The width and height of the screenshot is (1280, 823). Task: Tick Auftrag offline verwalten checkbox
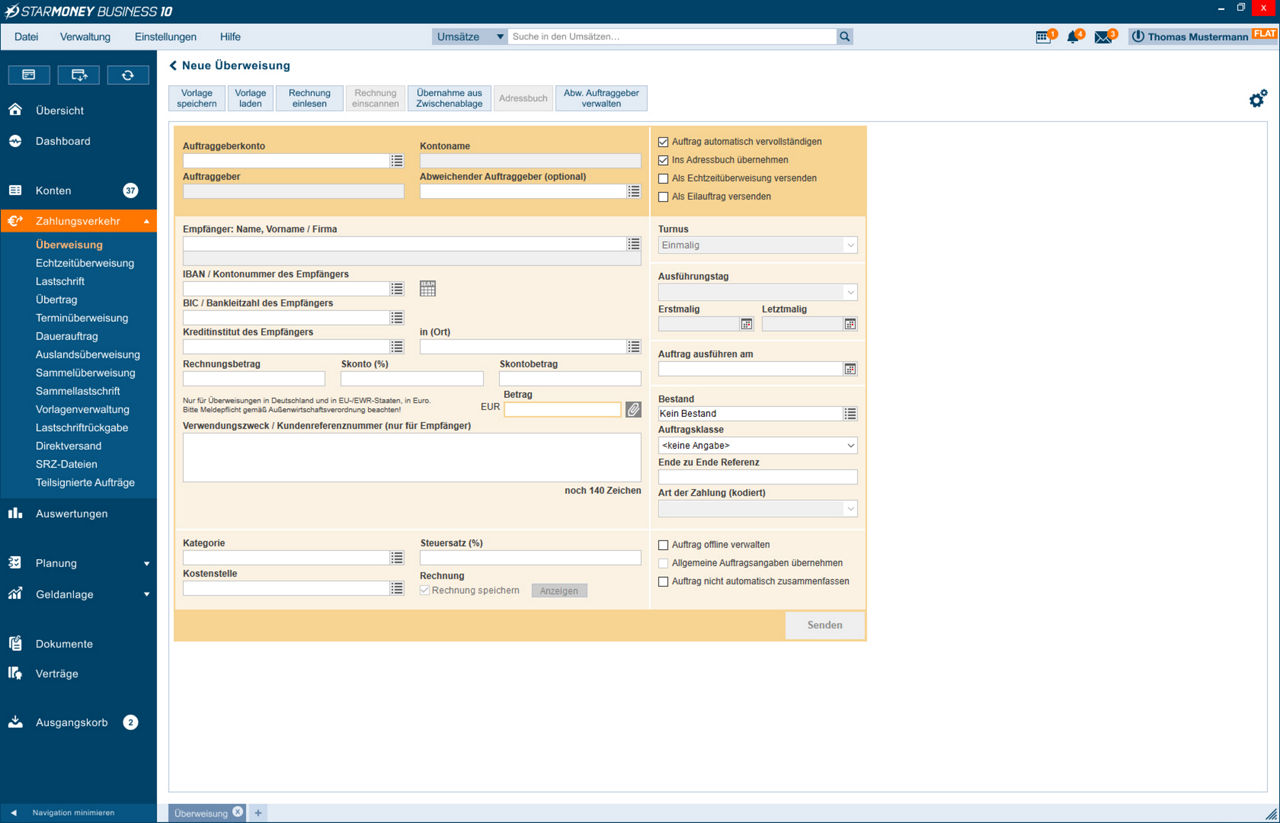click(x=663, y=545)
